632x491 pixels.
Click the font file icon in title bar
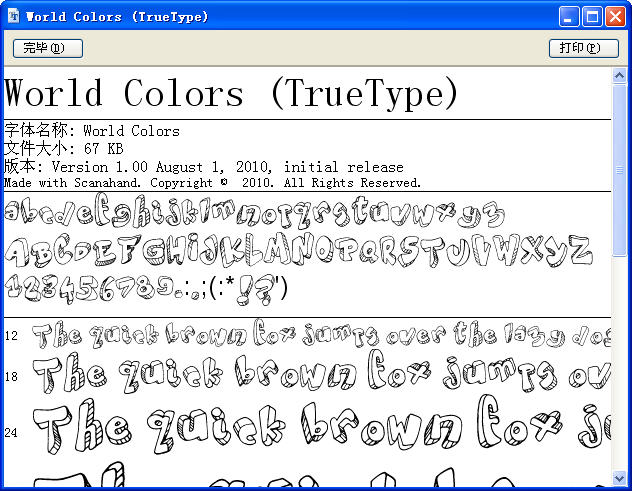(13, 16)
